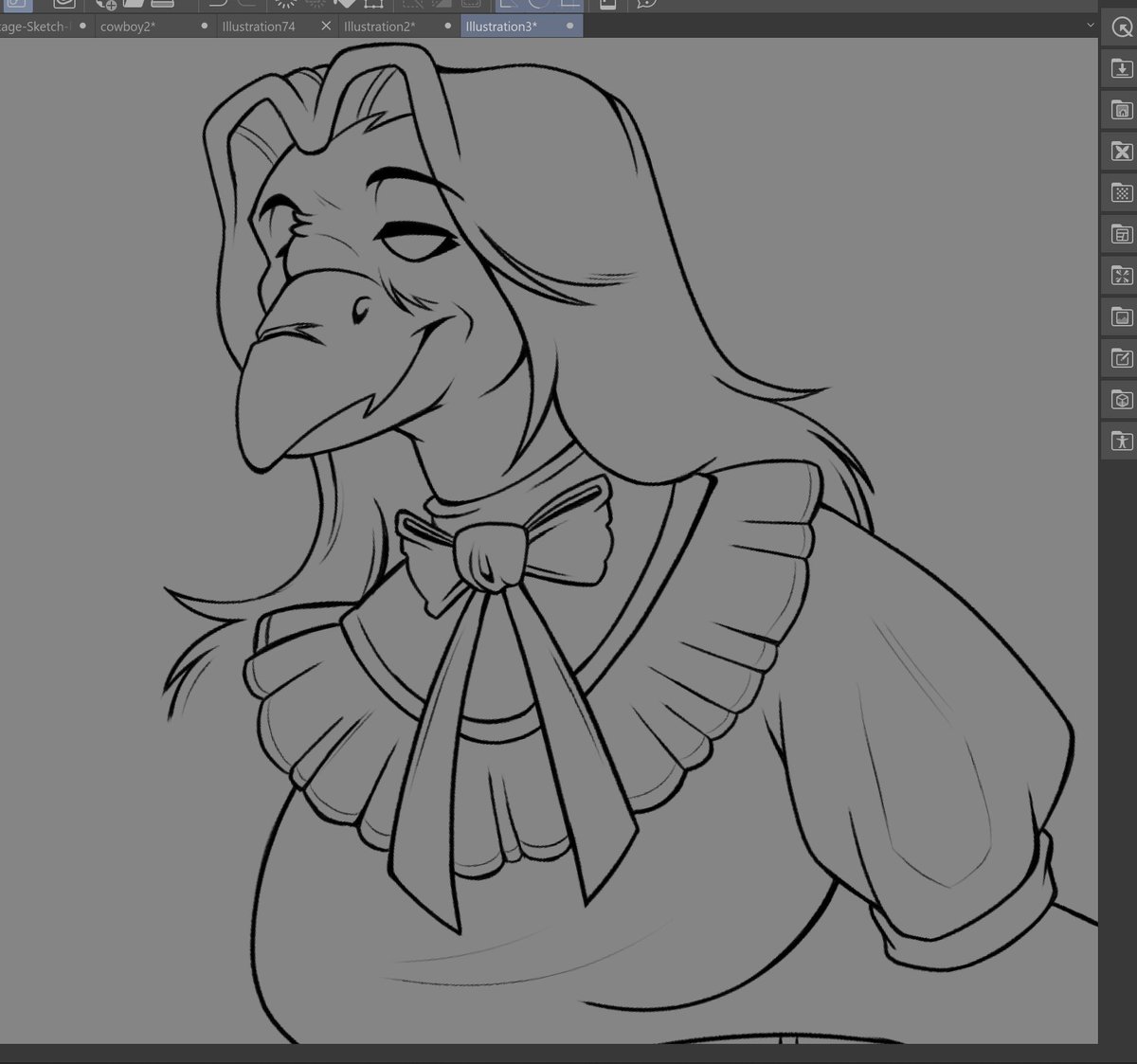
Task: Open the Image material palette icon
Action: coord(1122,316)
